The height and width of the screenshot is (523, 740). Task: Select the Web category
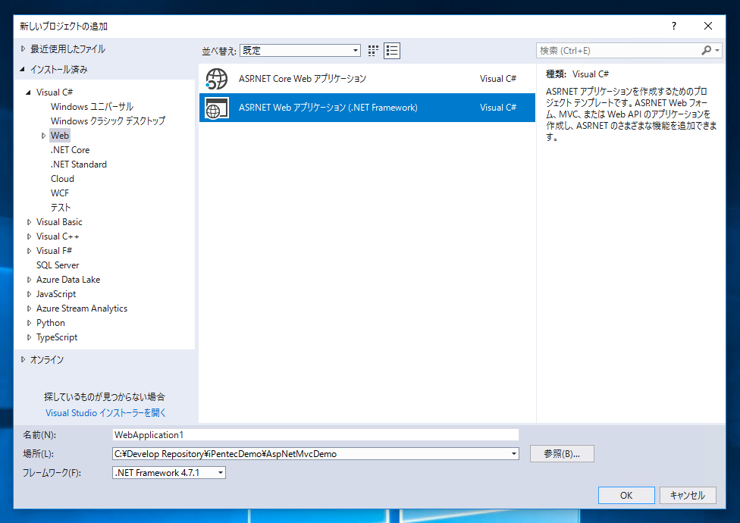[x=60, y=135]
